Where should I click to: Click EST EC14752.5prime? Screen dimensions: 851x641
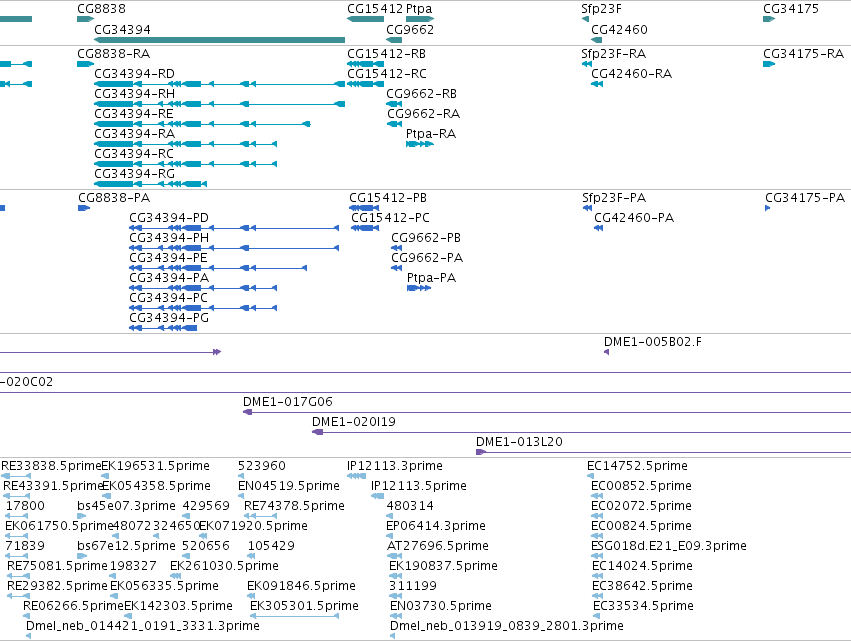(x=637, y=466)
